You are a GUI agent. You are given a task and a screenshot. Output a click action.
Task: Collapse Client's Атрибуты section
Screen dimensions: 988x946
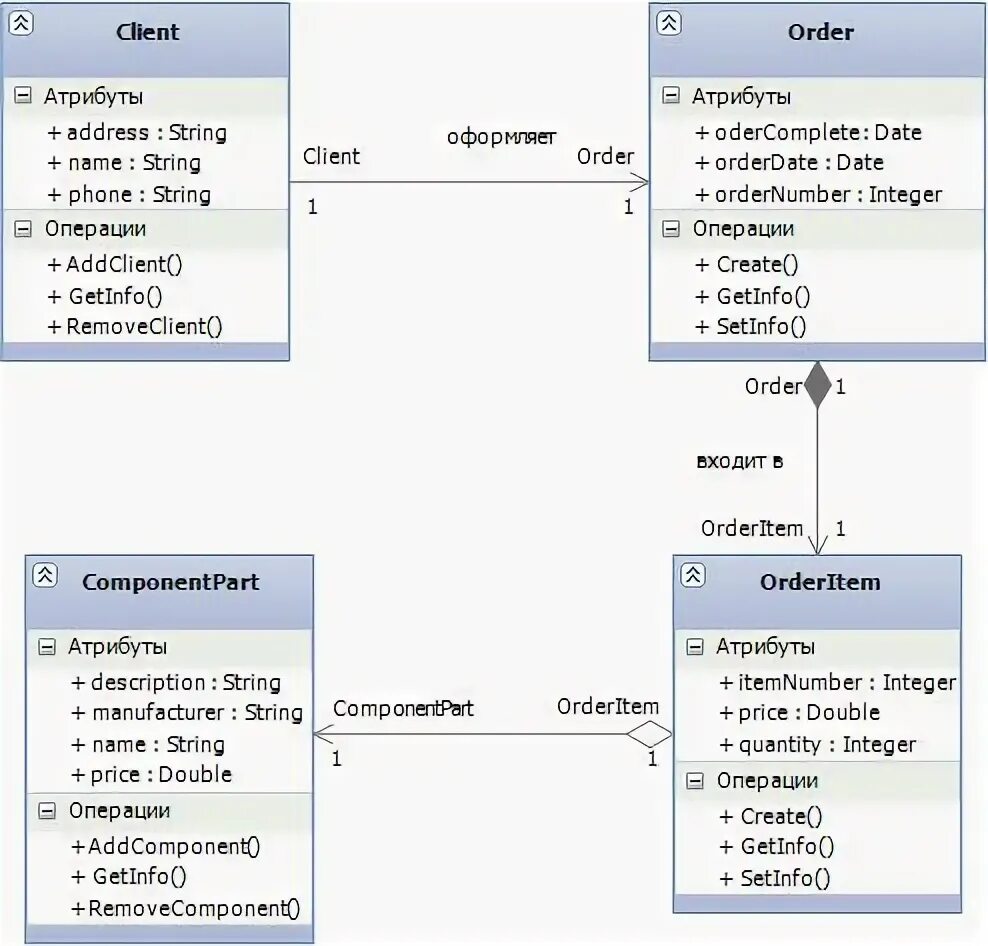tap(23, 96)
